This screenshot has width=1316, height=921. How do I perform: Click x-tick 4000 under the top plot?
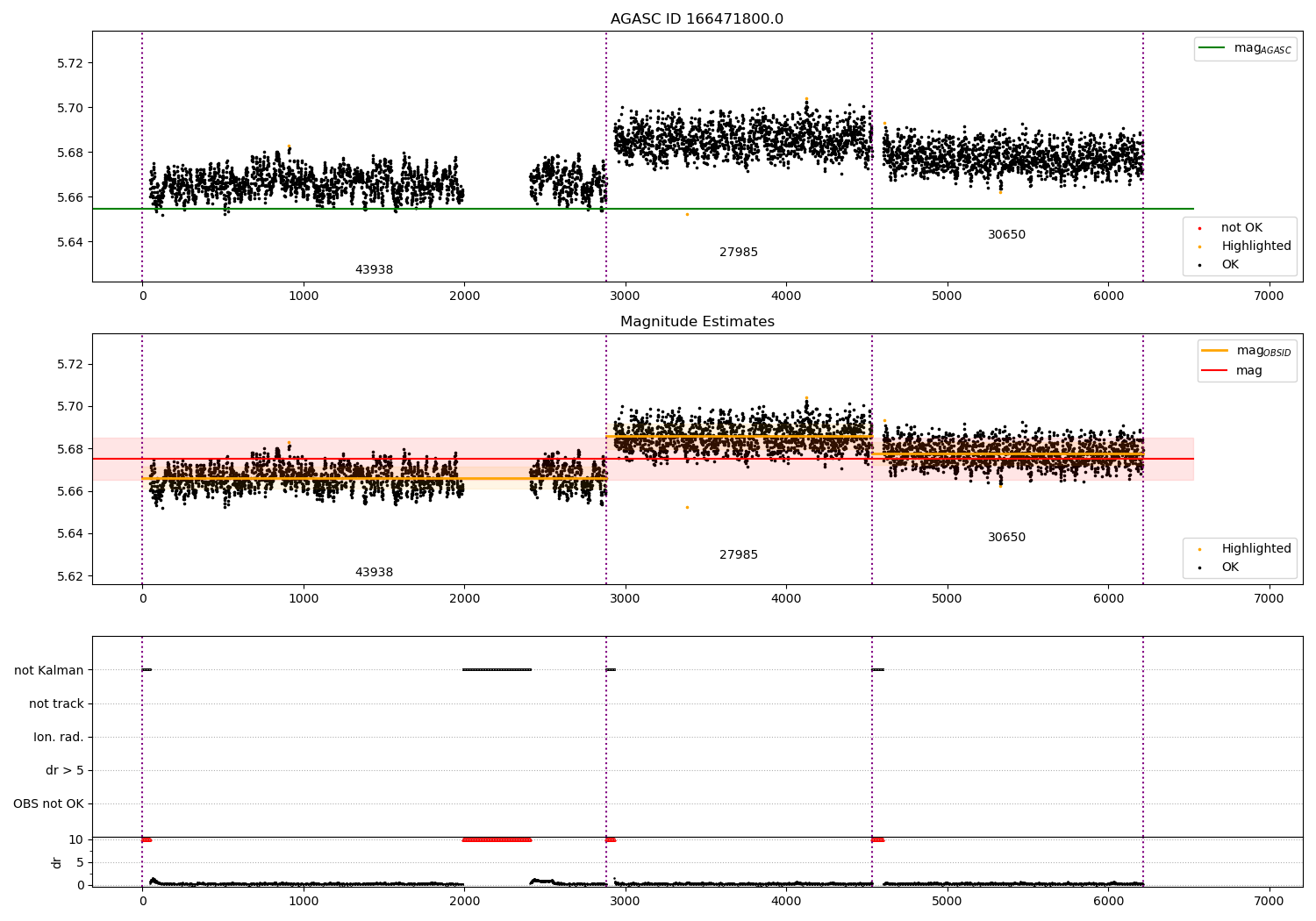tap(786, 296)
